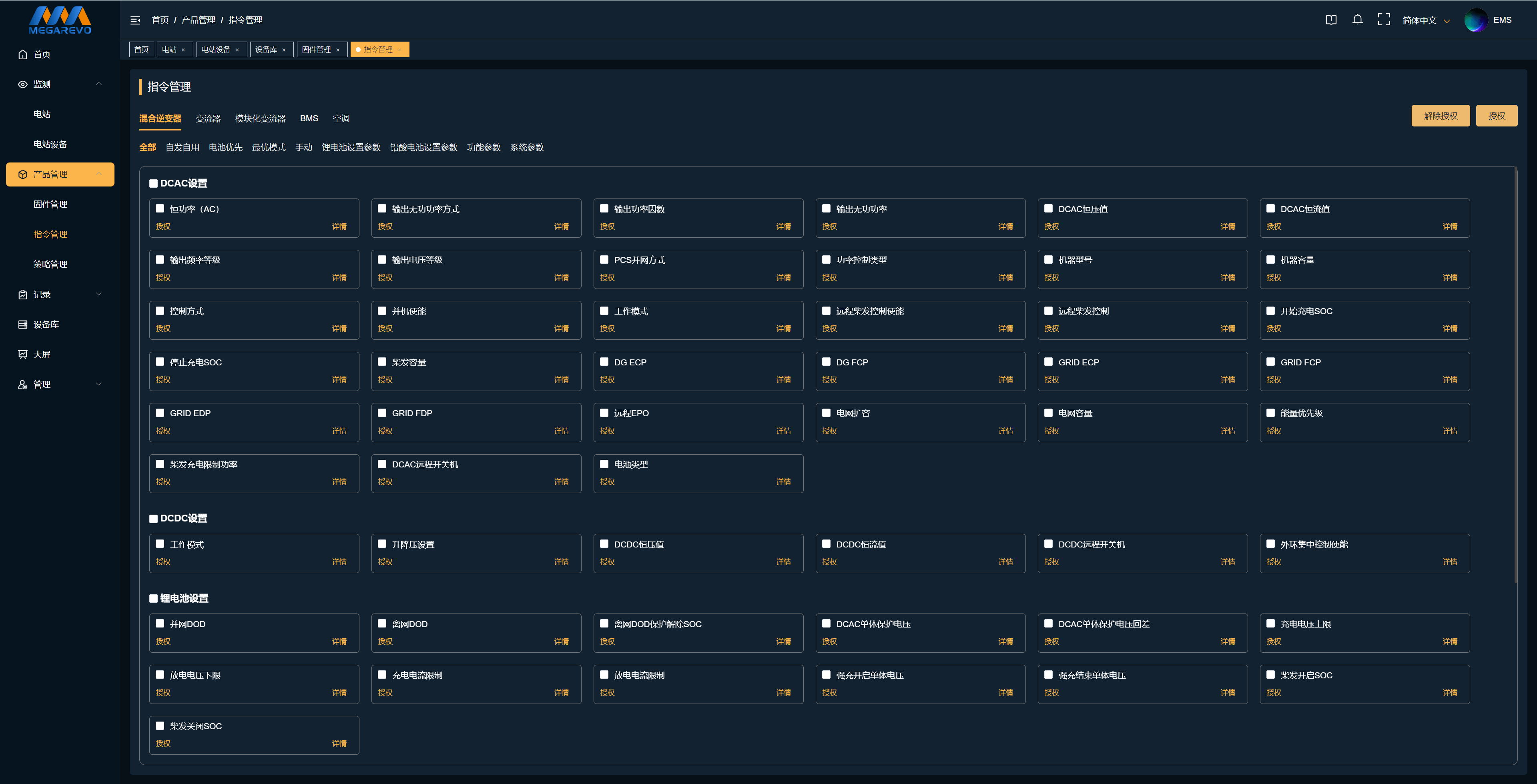Screen dimensions: 1537x784
Task: Click 授权 link on 柴发开启SOC card
Action: [1274, 693]
